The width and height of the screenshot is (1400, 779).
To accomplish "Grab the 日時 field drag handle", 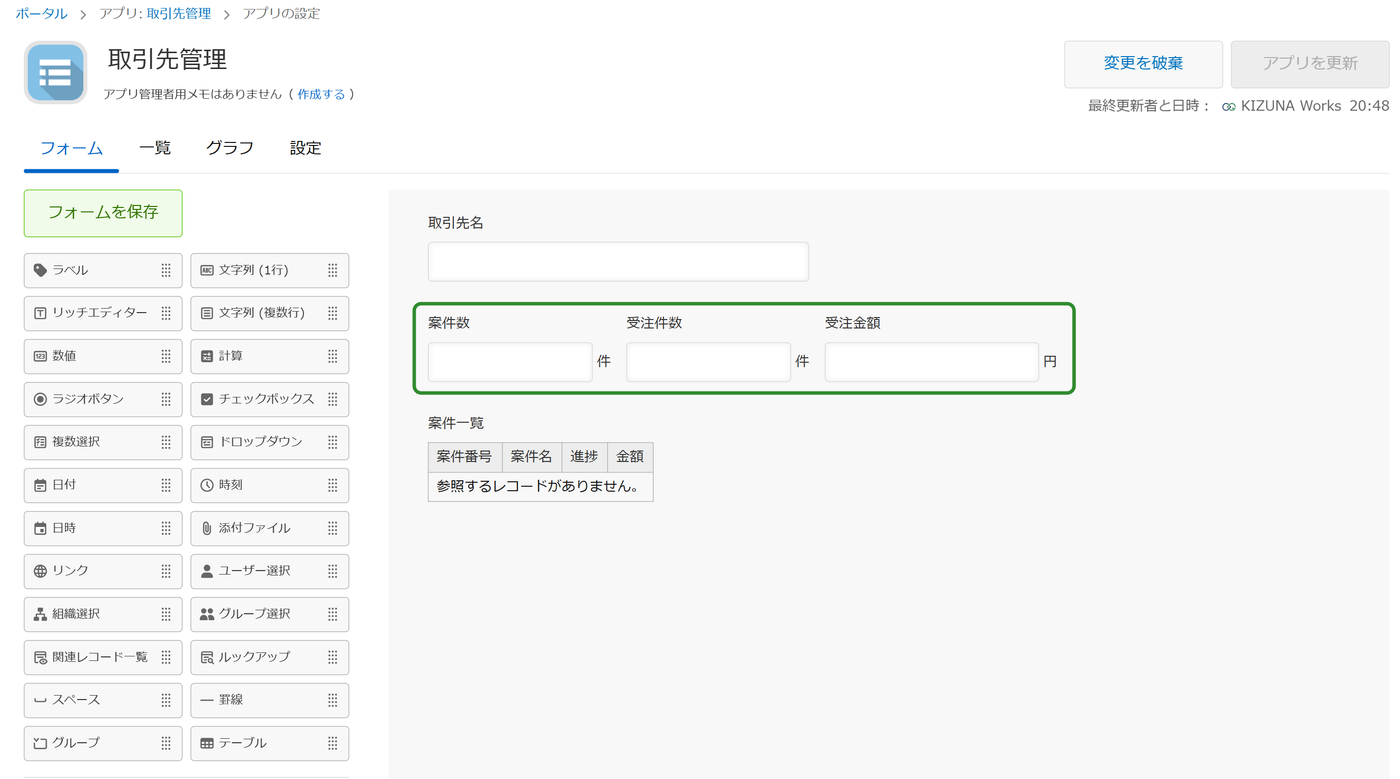I will coord(166,528).
